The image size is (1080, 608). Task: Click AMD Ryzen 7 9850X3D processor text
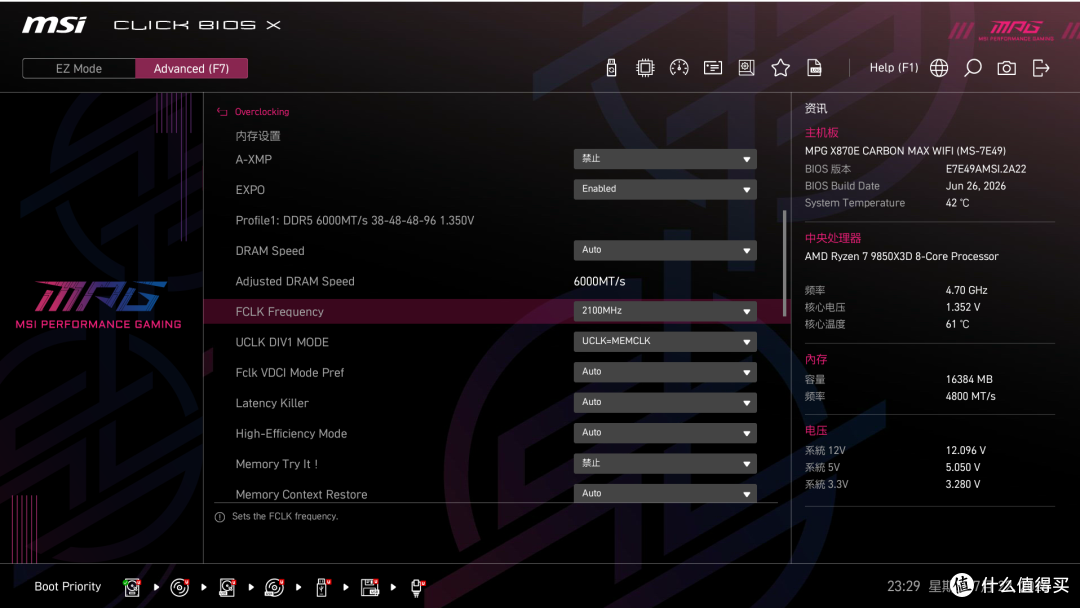pyautogui.click(x=901, y=256)
